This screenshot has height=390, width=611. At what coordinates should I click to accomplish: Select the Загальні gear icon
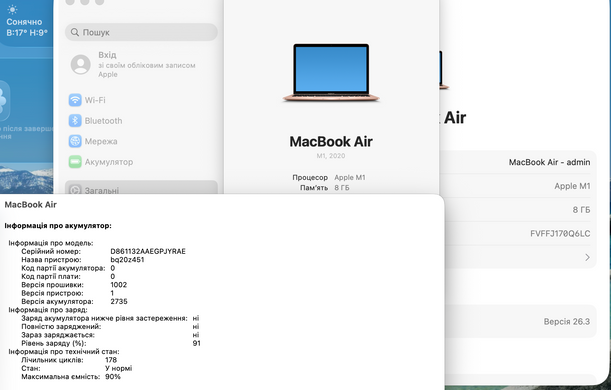[75, 190]
